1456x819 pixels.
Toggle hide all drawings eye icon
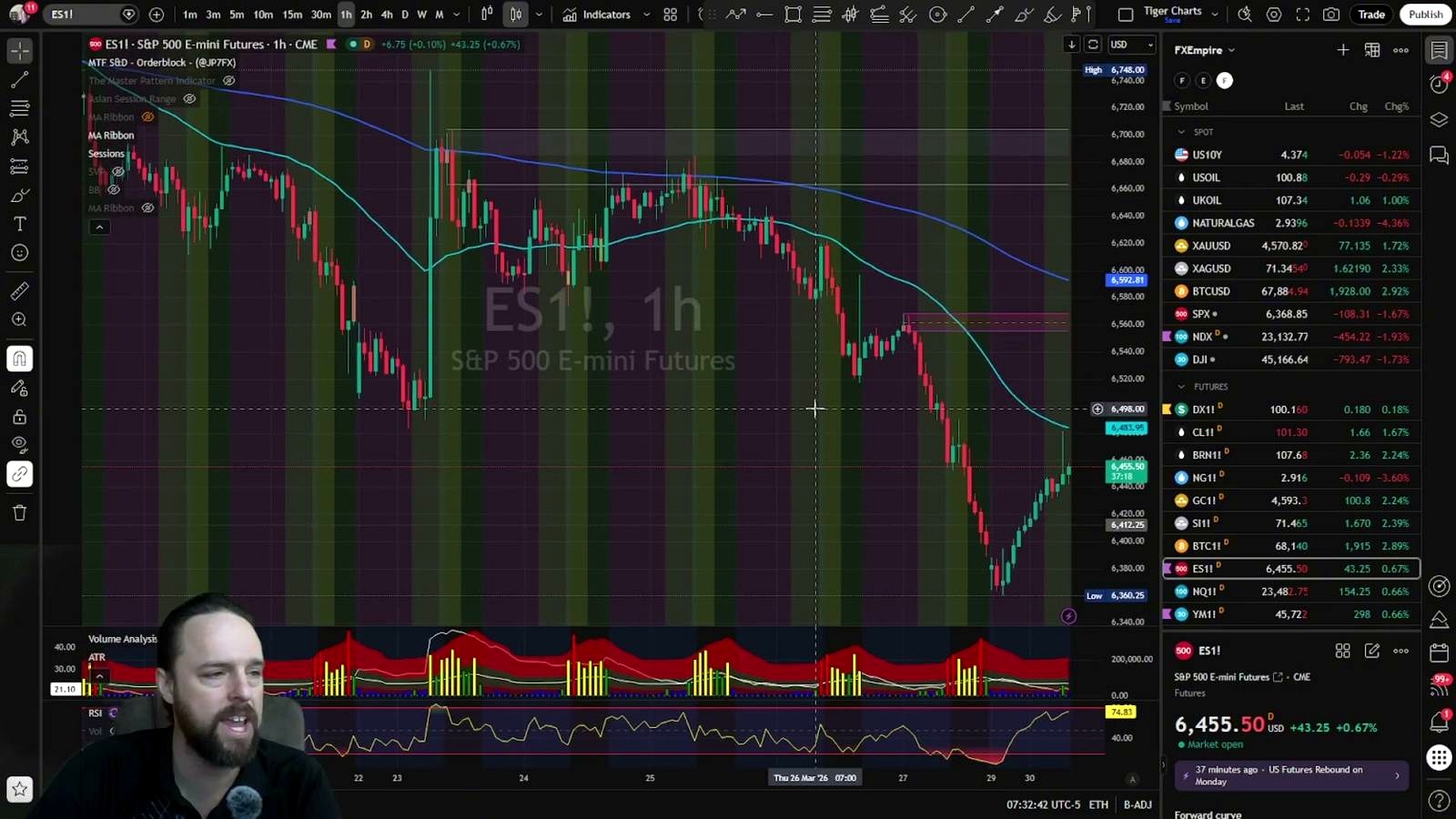point(20,445)
